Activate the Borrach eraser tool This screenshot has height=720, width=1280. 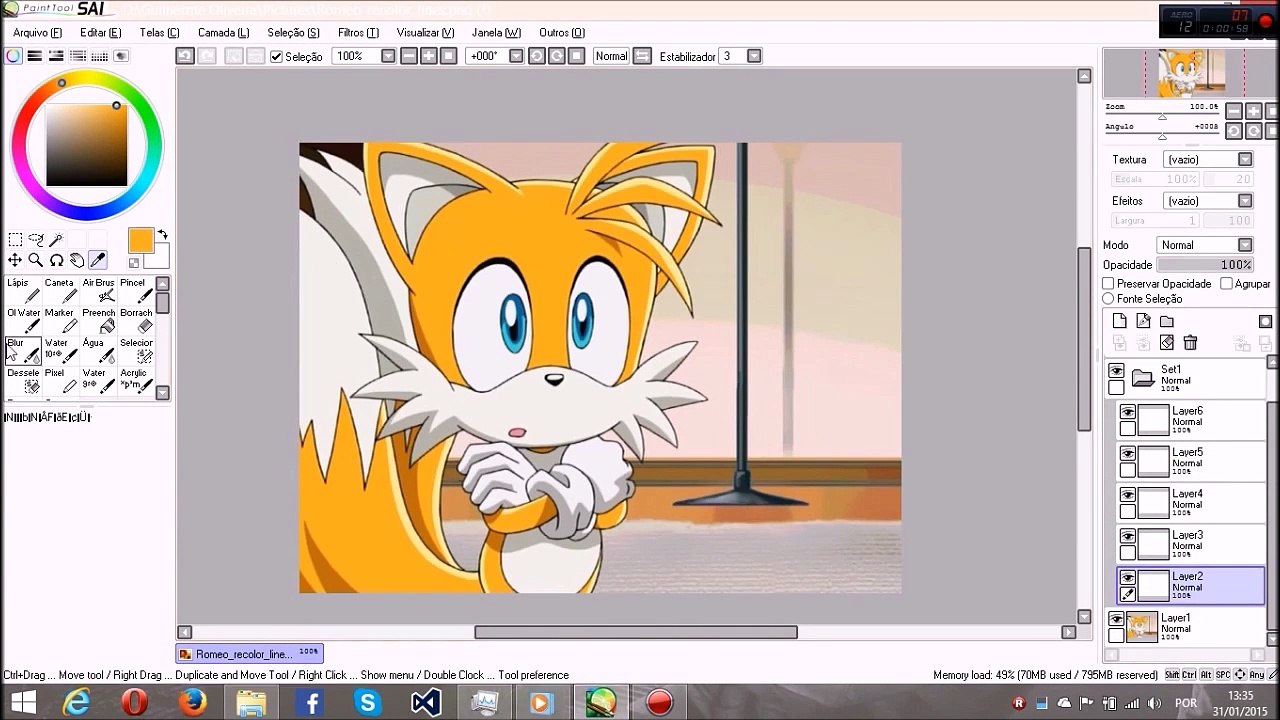[136, 321]
